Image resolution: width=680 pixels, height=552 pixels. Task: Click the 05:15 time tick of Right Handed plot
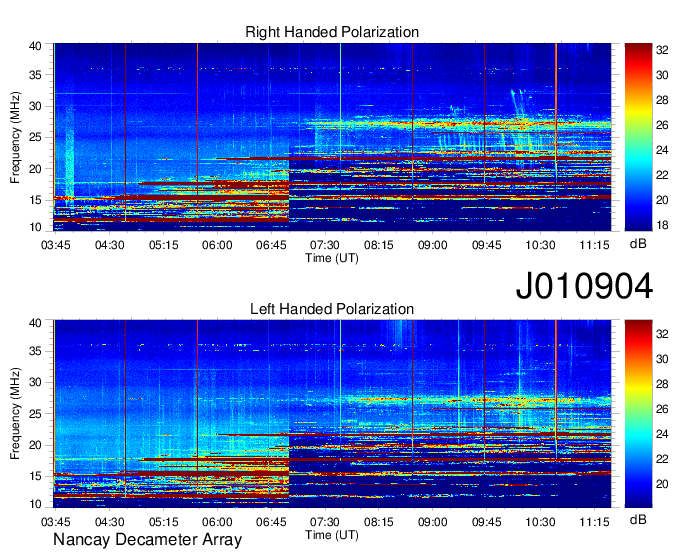tap(163, 245)
